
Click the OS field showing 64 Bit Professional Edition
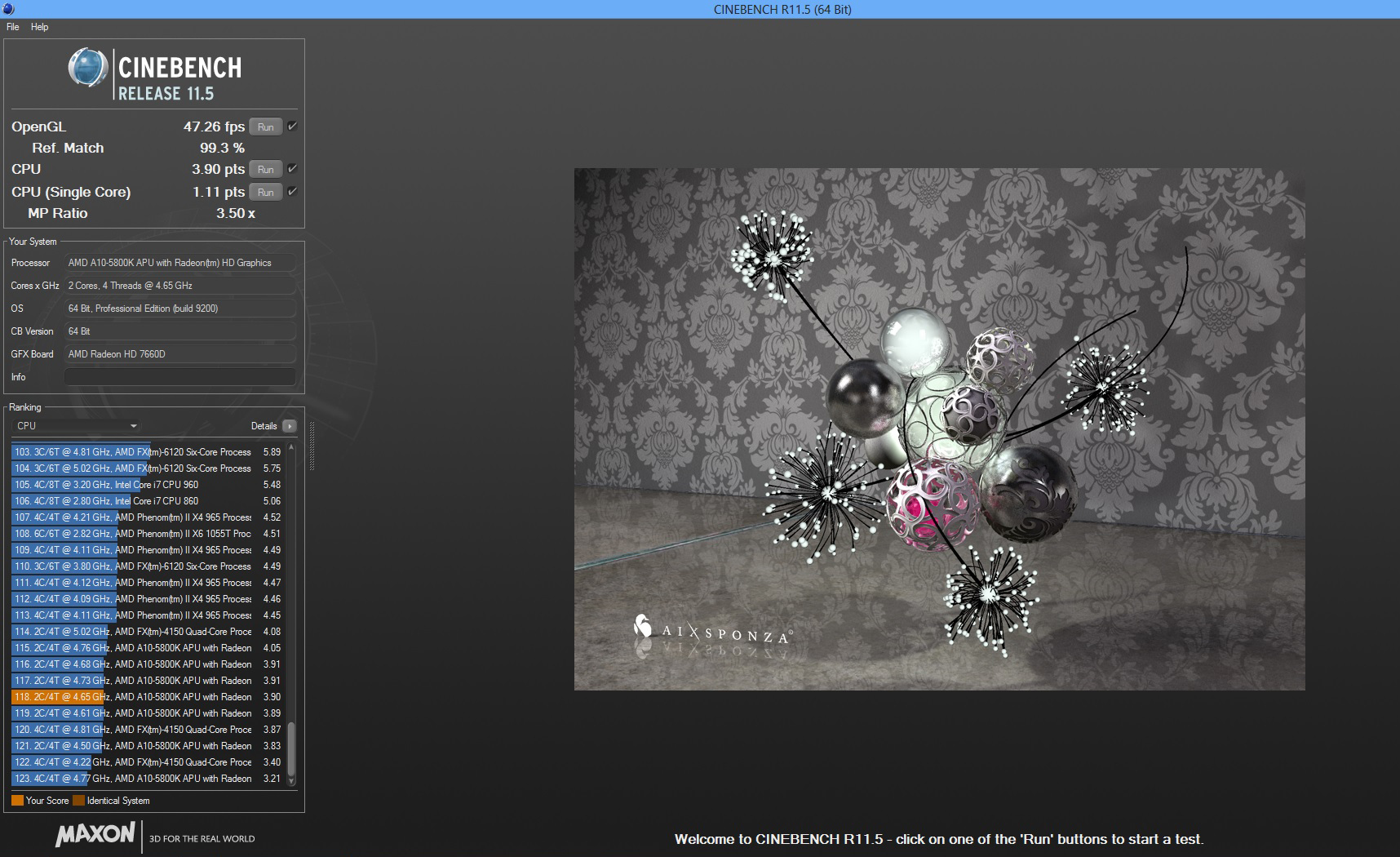pyautogui.click(x=179, y=309)
